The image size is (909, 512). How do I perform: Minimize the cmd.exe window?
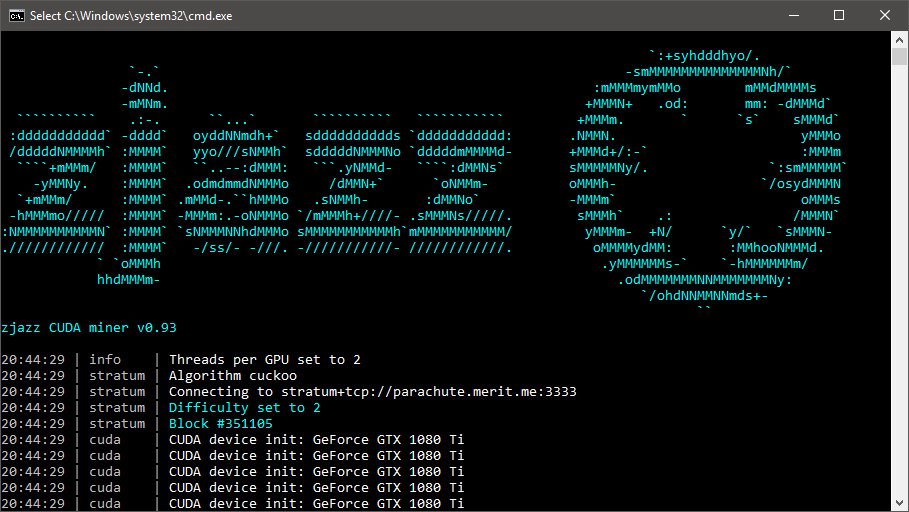coord(794,16)
